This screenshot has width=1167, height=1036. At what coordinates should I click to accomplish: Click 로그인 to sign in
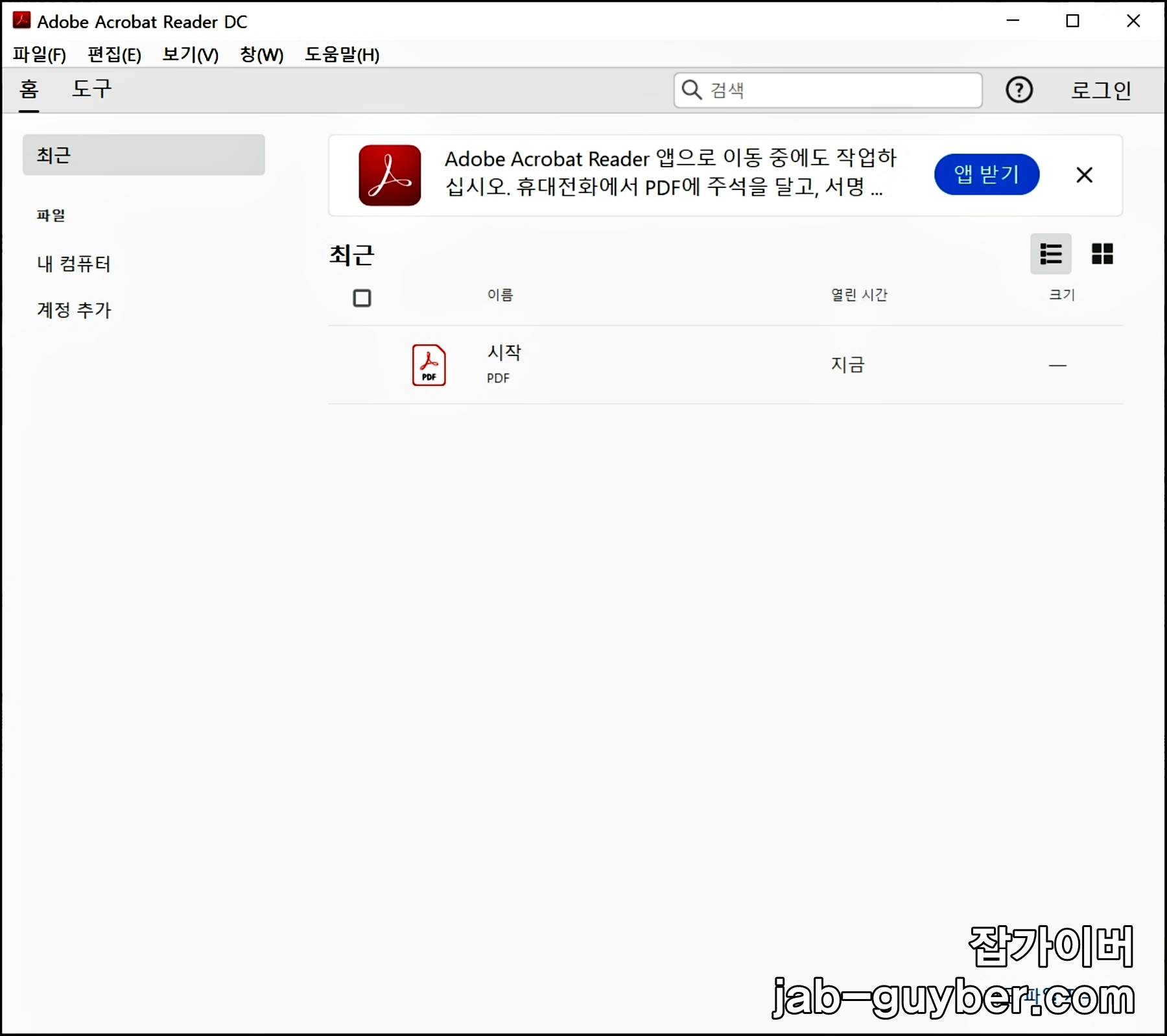[1101, 89]
